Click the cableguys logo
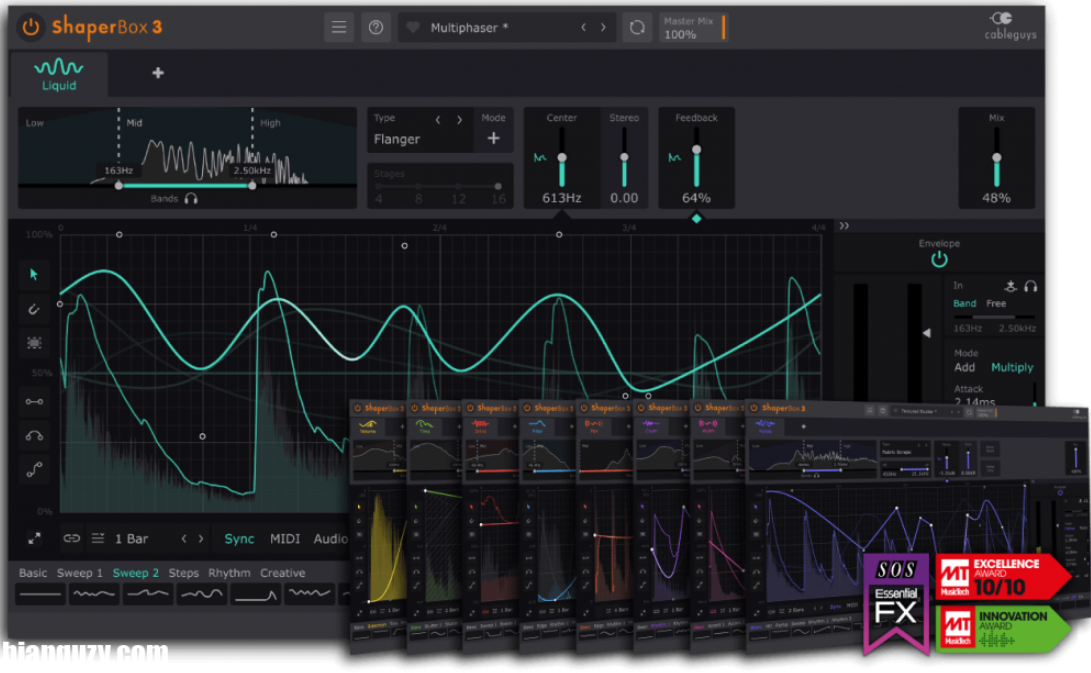Image resolution: width=1091 pixels, height=673 pixels. coord(1010,26)
